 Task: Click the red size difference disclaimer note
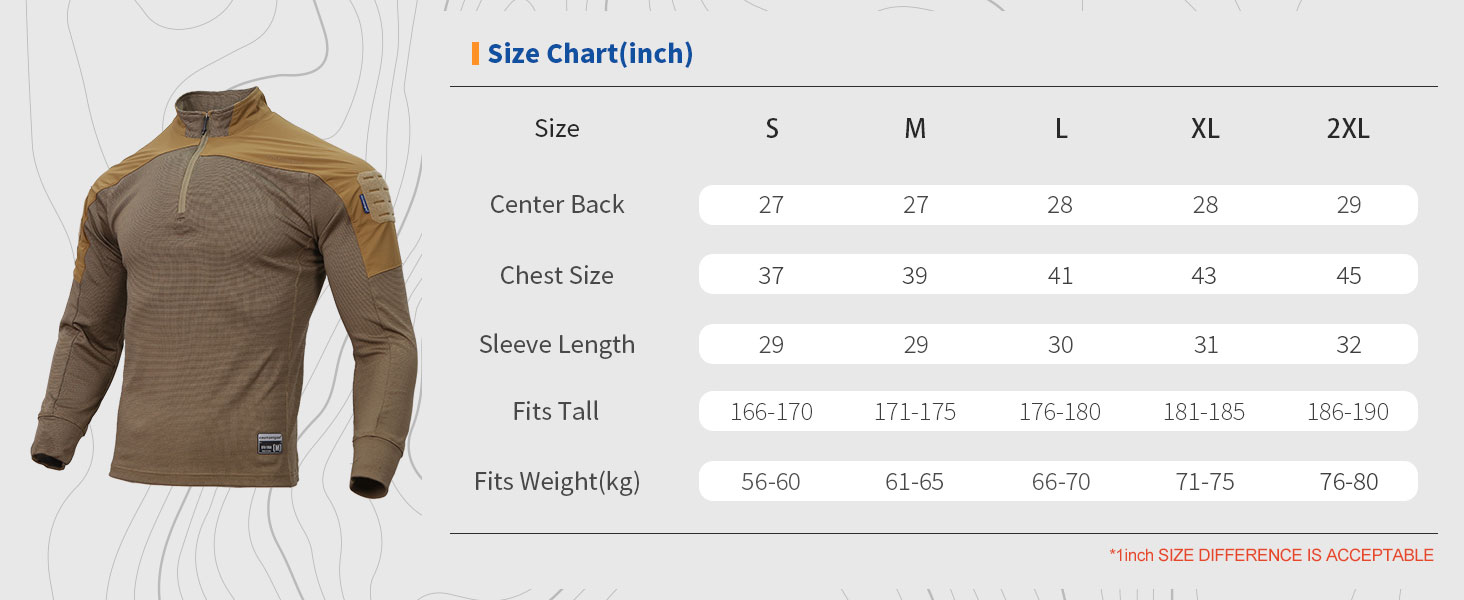(x=1271, y=555)
